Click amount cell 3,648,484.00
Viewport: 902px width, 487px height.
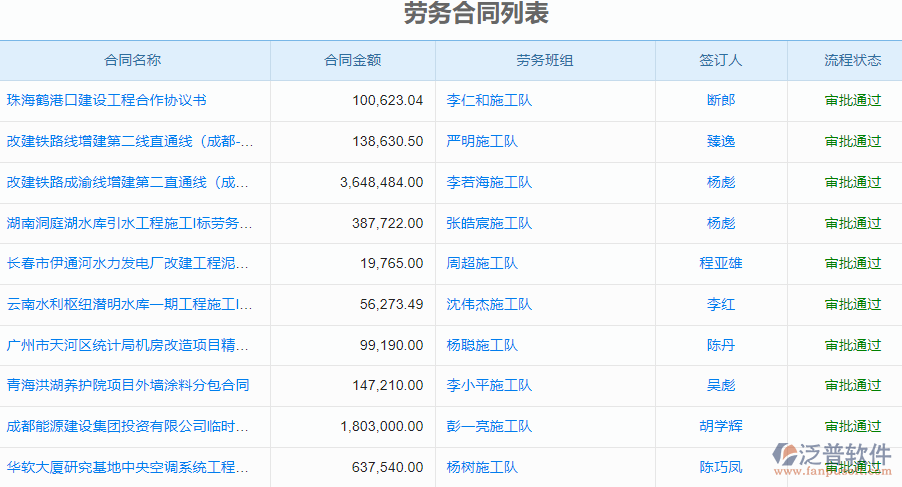coord(381,182)
